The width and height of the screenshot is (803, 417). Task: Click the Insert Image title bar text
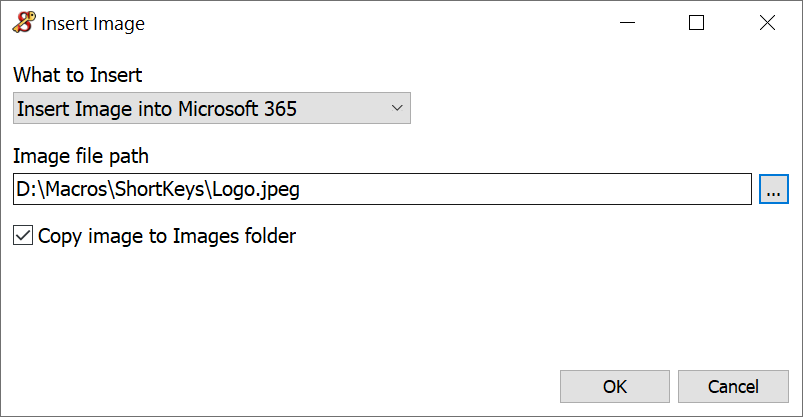93,24
